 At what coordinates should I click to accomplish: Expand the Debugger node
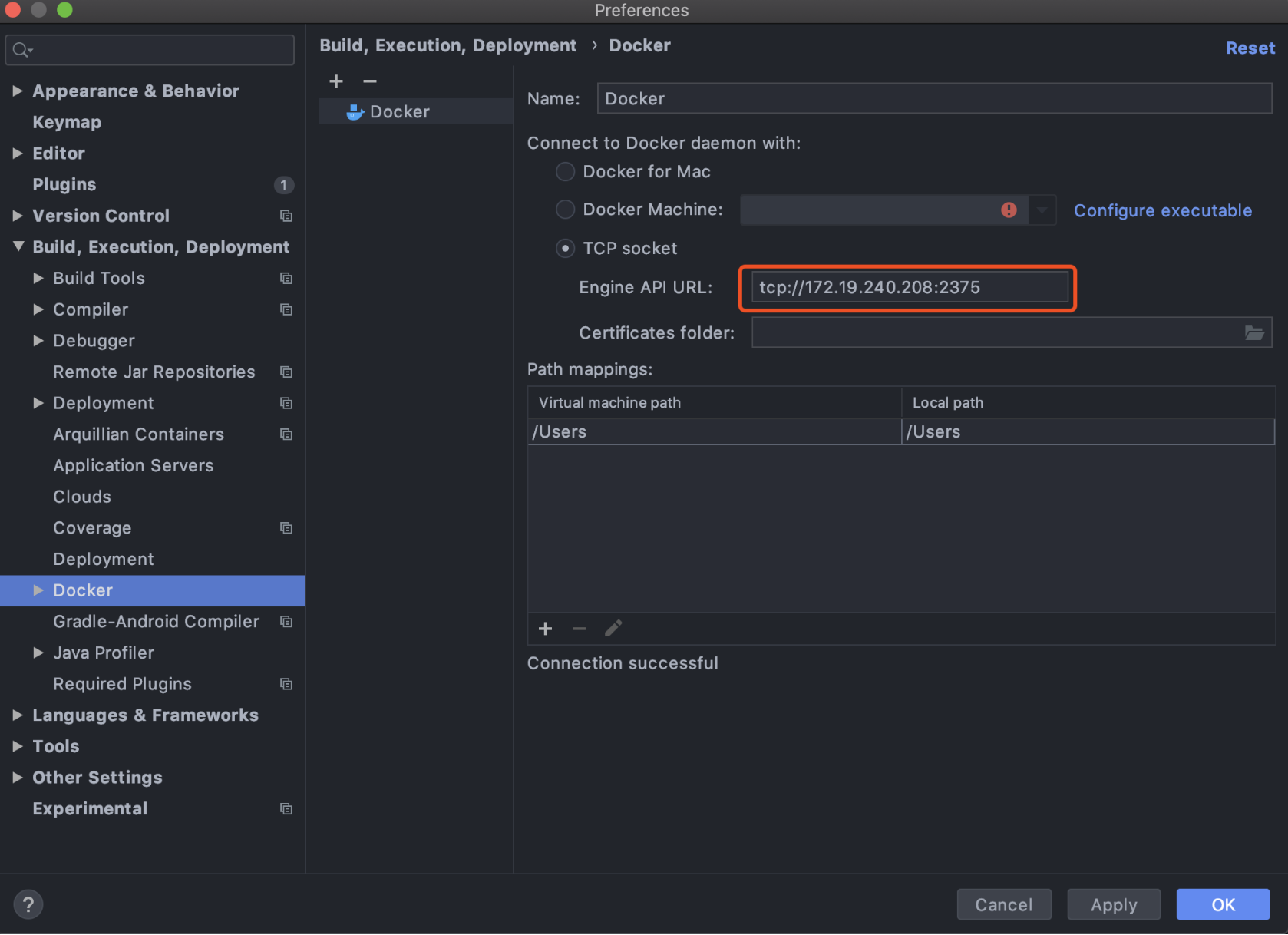(38, 340)
